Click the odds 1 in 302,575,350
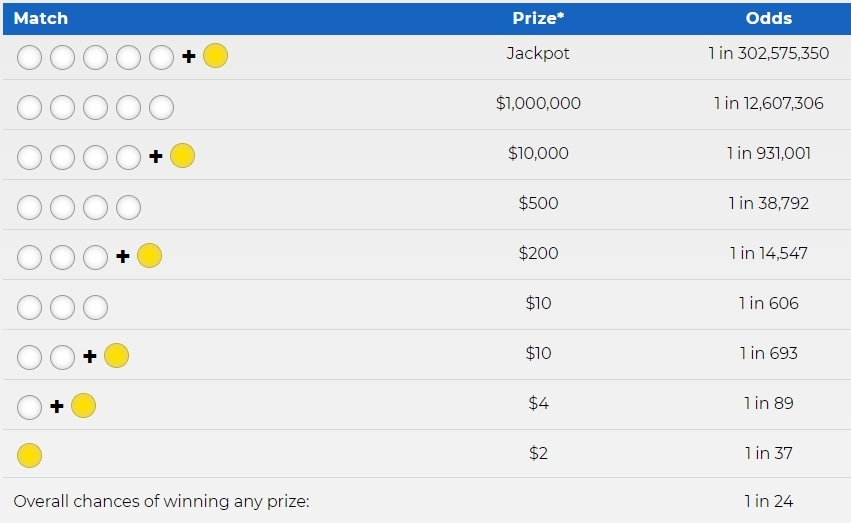This screenshot has width=851, height=523. [x=769, y=53]
